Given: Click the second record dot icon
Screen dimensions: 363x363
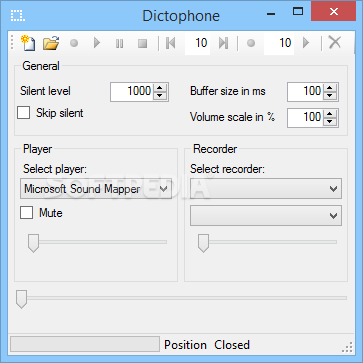Looking at the screenshot, I should [x=251, y=43].
